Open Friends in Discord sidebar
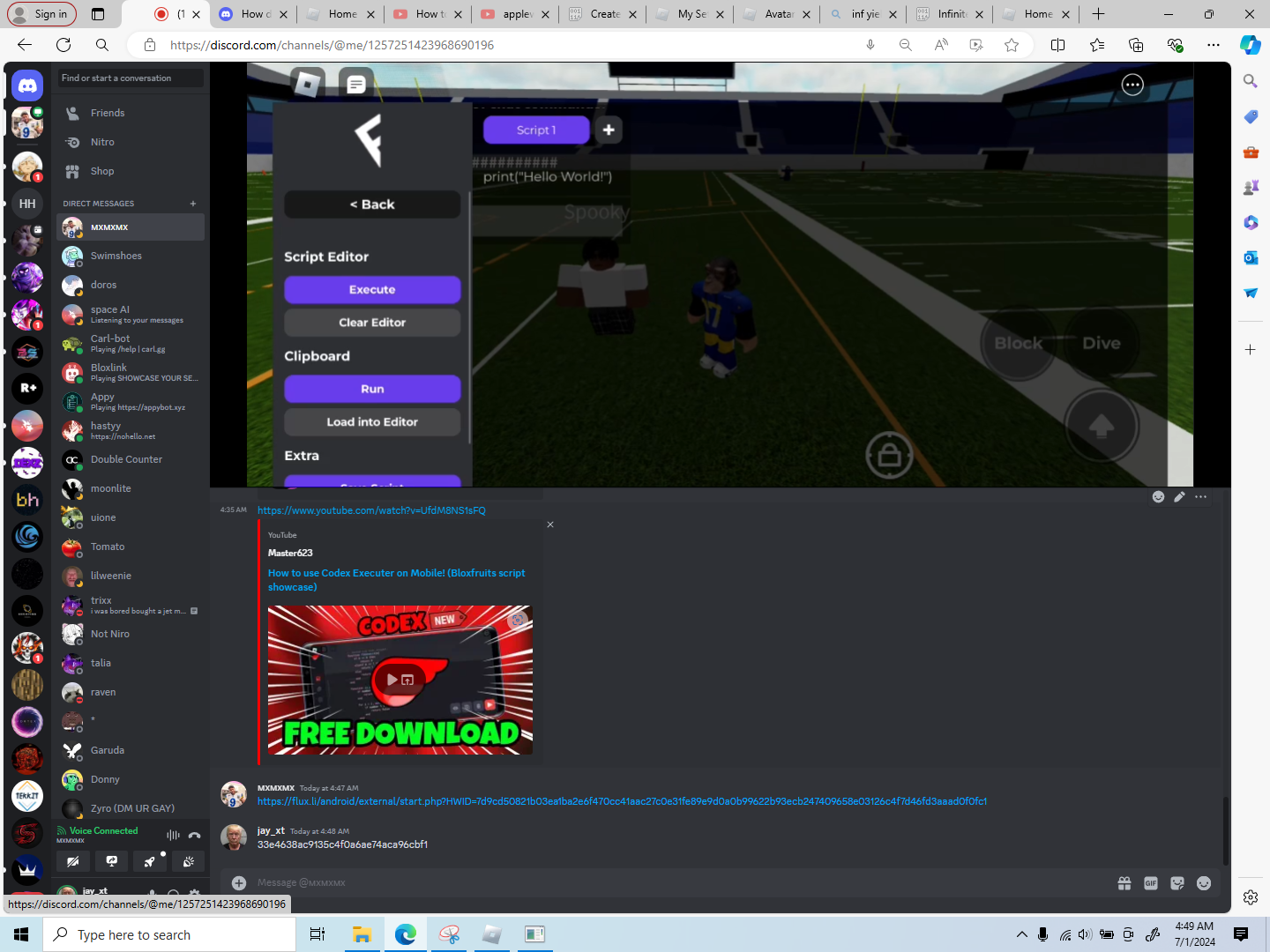 pos(131,113)
